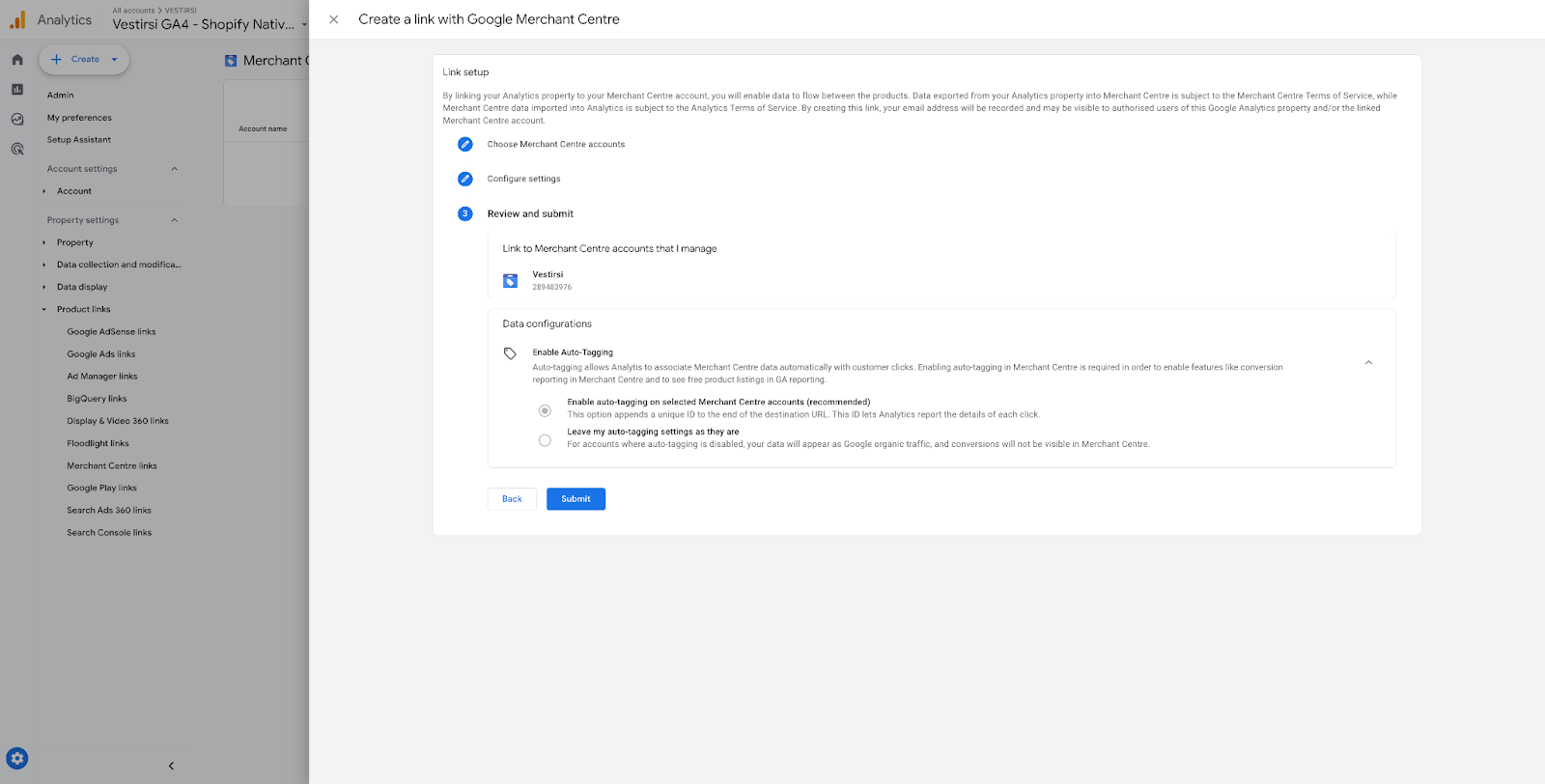Click the Vestirsi Merchant Centre account icon
The image size is (1545, 784).
[x=511, y=281]
